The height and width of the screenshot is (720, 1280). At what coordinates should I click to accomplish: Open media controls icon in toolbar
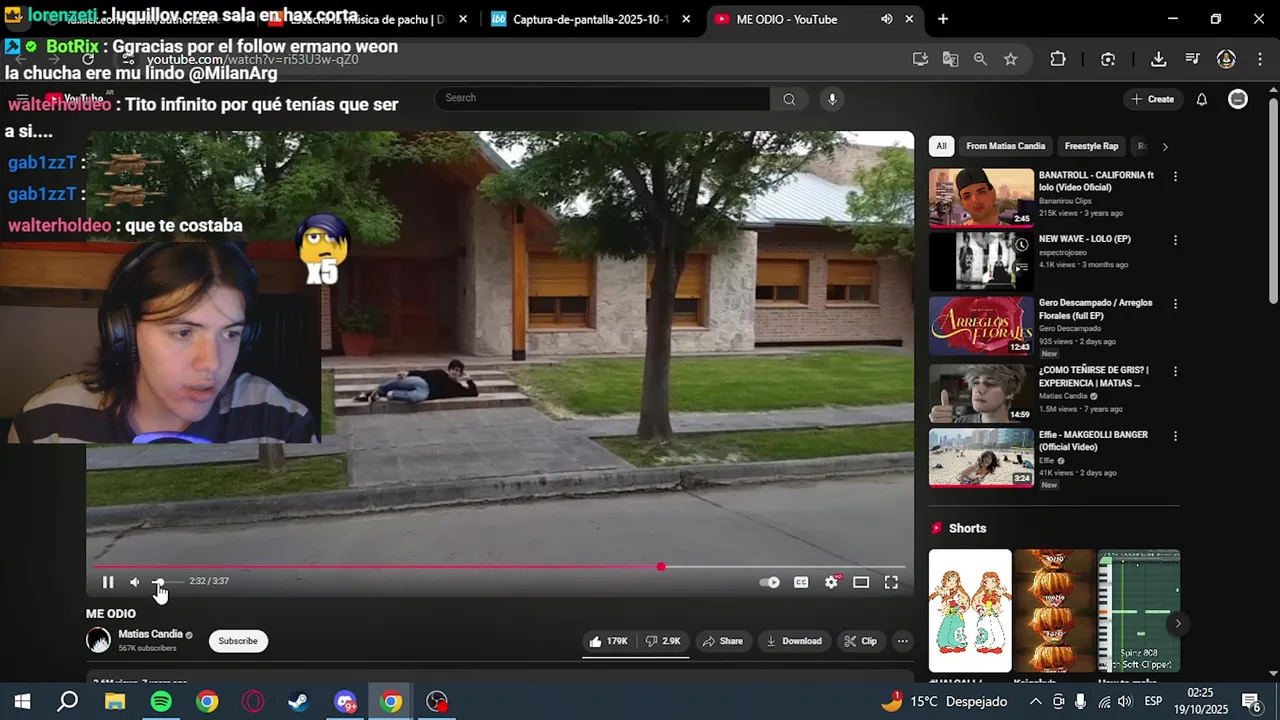(1192, 59)
